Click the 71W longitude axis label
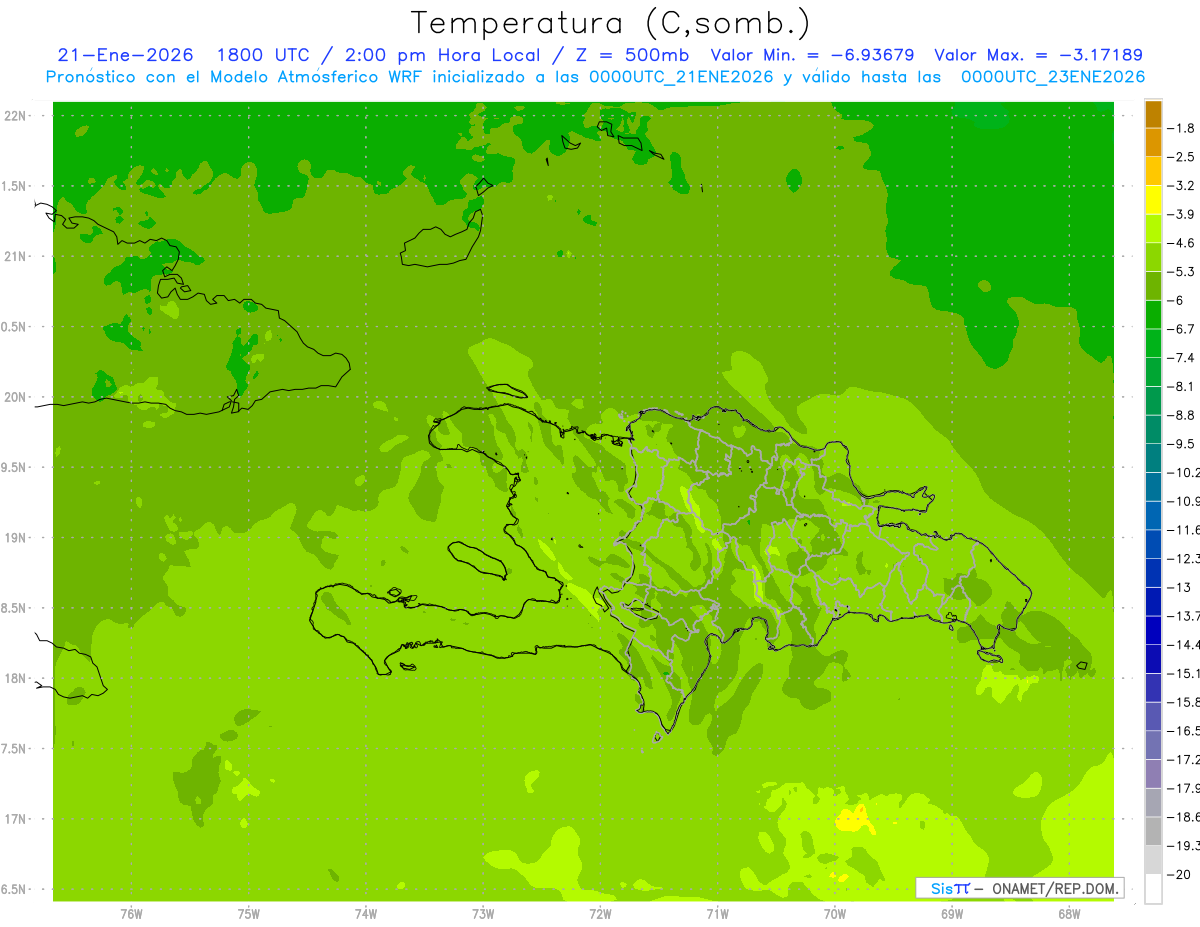The height and width of the screenshot is (927, 1200). click(x=717, y=914)
